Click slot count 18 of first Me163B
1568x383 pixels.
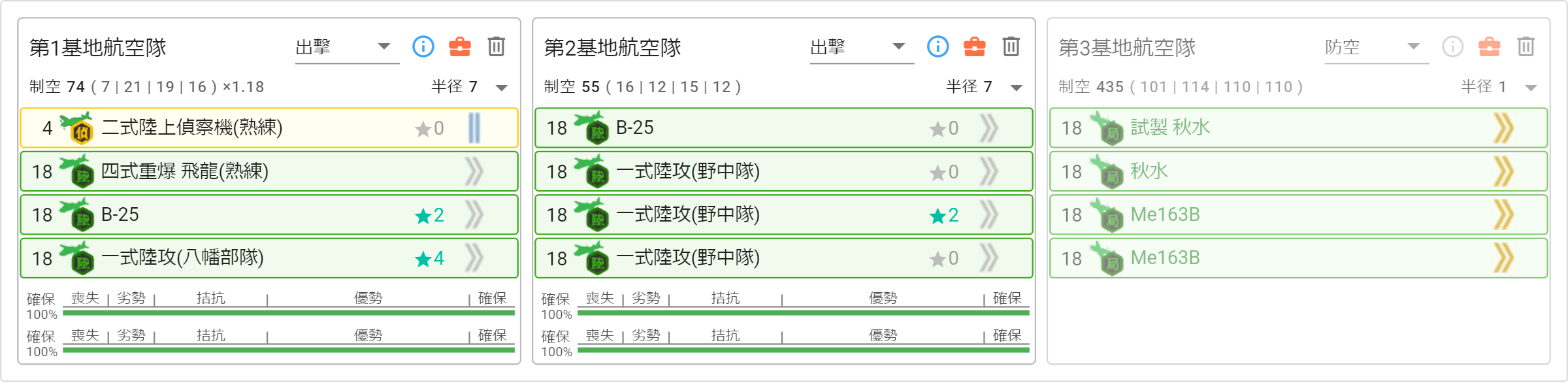[x=1071, y=215]
